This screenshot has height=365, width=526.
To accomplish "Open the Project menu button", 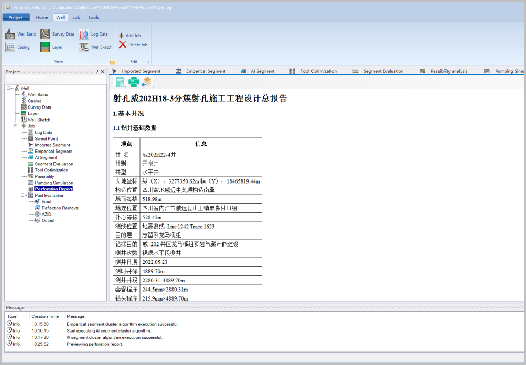I will (x=16, y=17).
